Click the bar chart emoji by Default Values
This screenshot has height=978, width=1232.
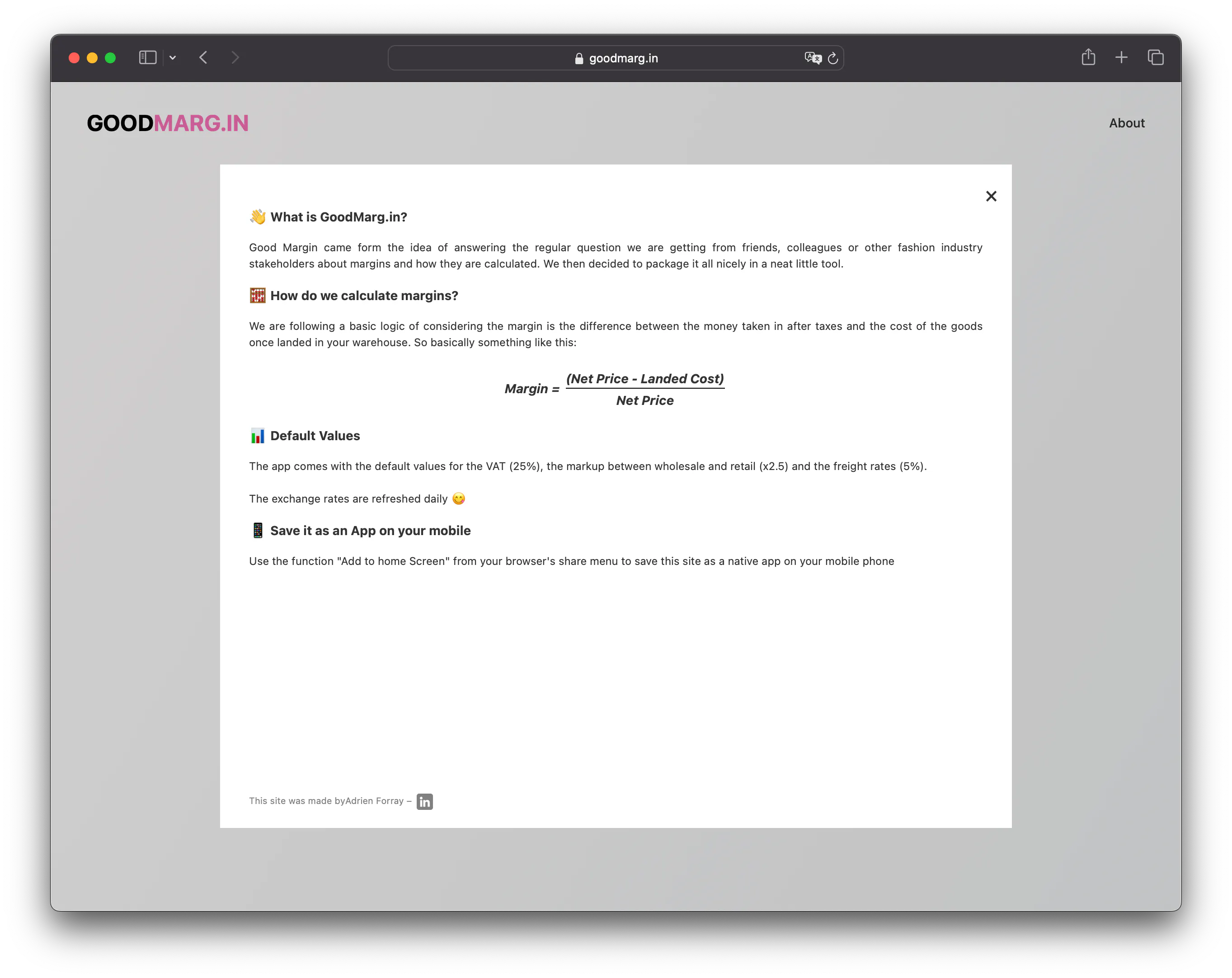258,436
